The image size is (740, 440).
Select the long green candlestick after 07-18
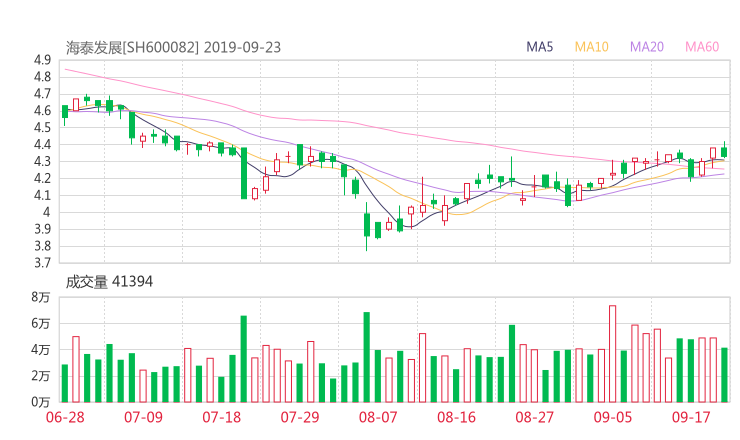(x=244, y=173)
